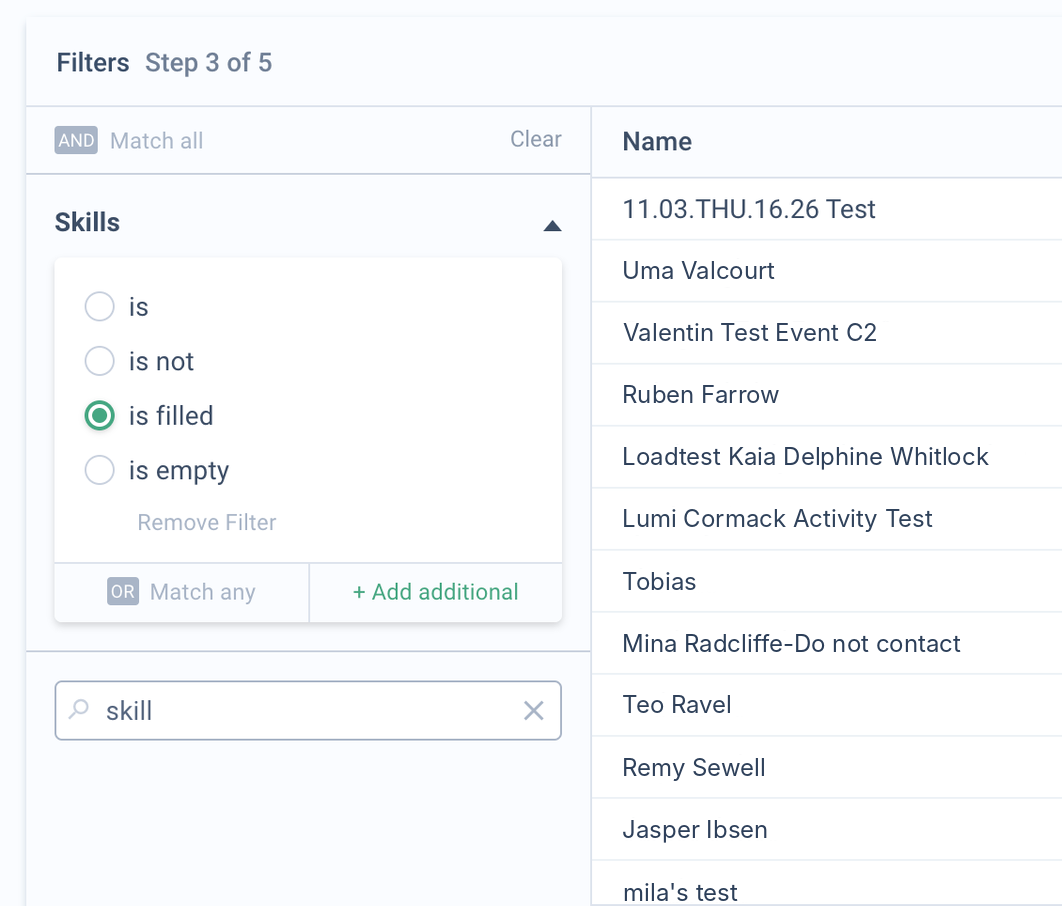
Task: Select the "is empty" radio option
Action: pyautogui.click(x=100, y=470)
